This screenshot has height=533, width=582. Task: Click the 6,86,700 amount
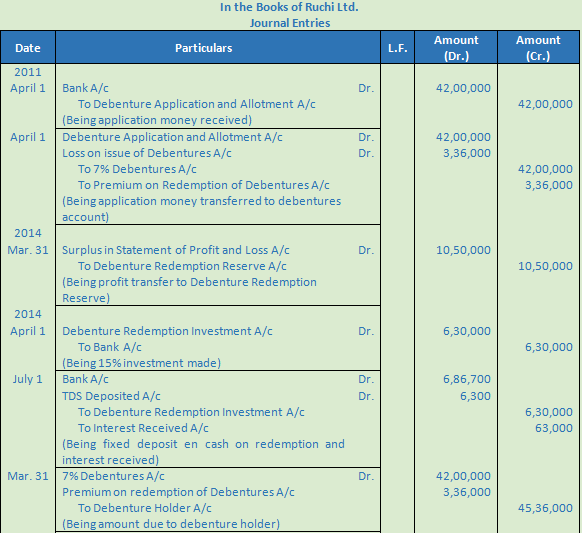coord(467,379)
